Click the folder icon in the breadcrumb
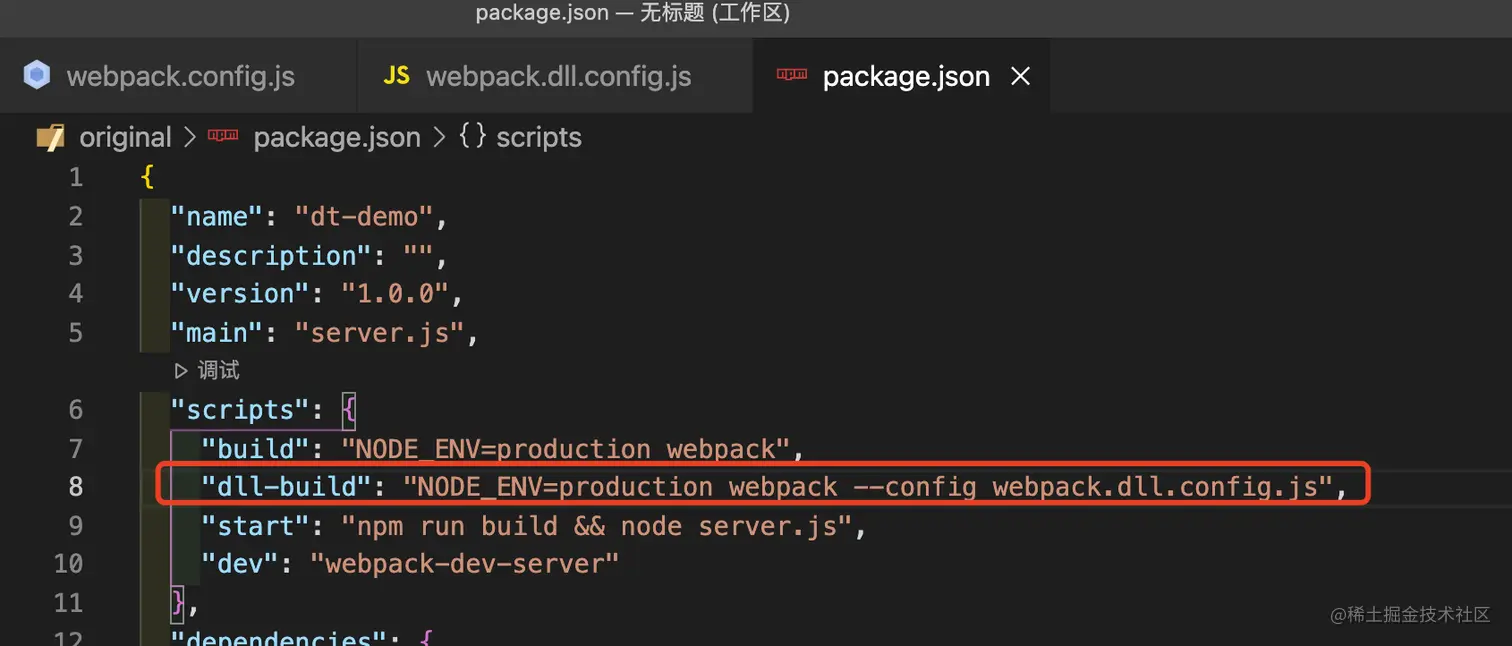The image size is (1512, 646). 50,137
